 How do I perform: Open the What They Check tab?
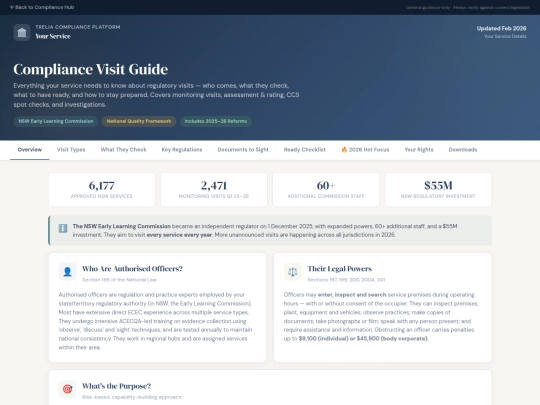(123, 149)
